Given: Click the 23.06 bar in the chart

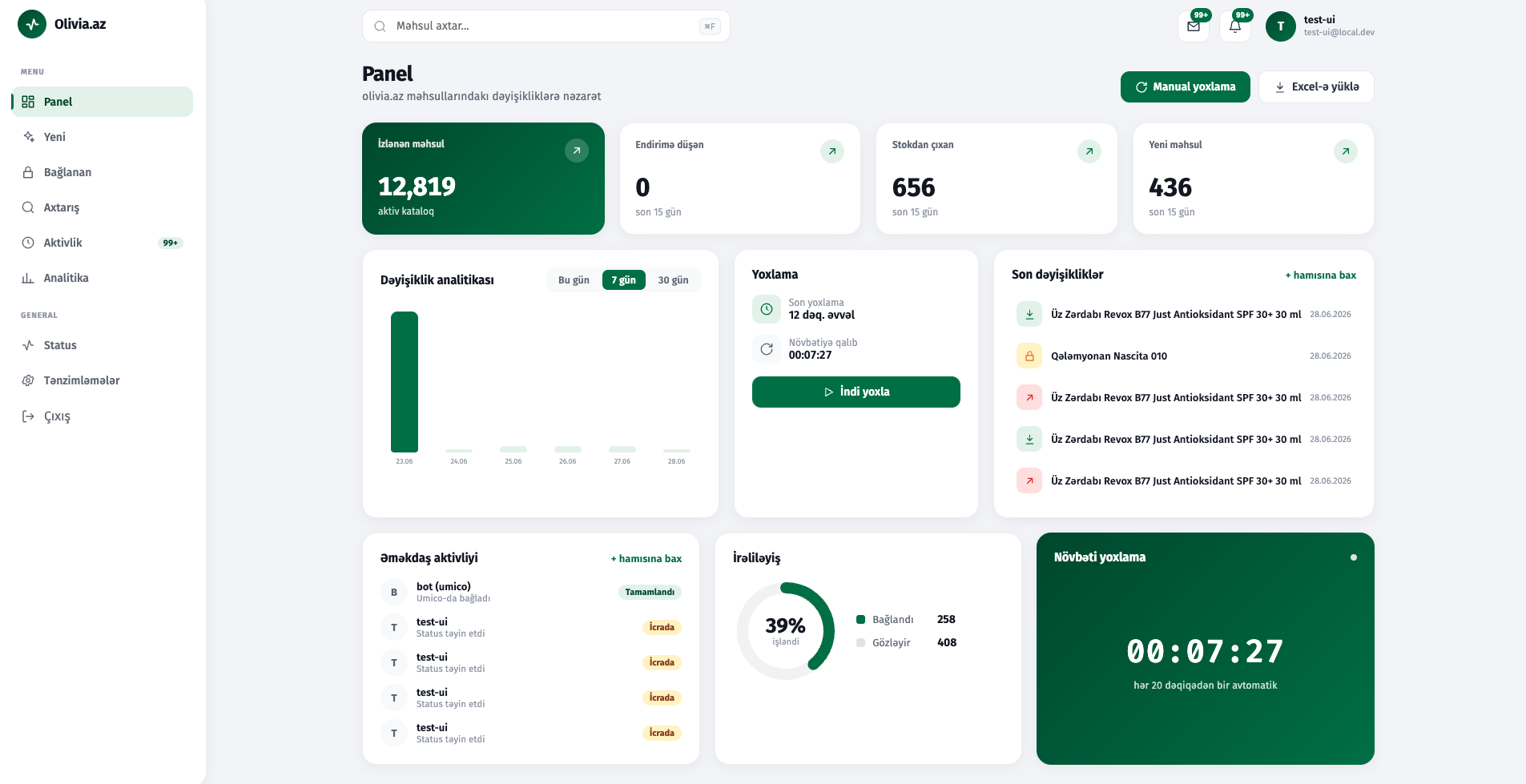Looking at the screenshot, I should click(x=405, y=382).
